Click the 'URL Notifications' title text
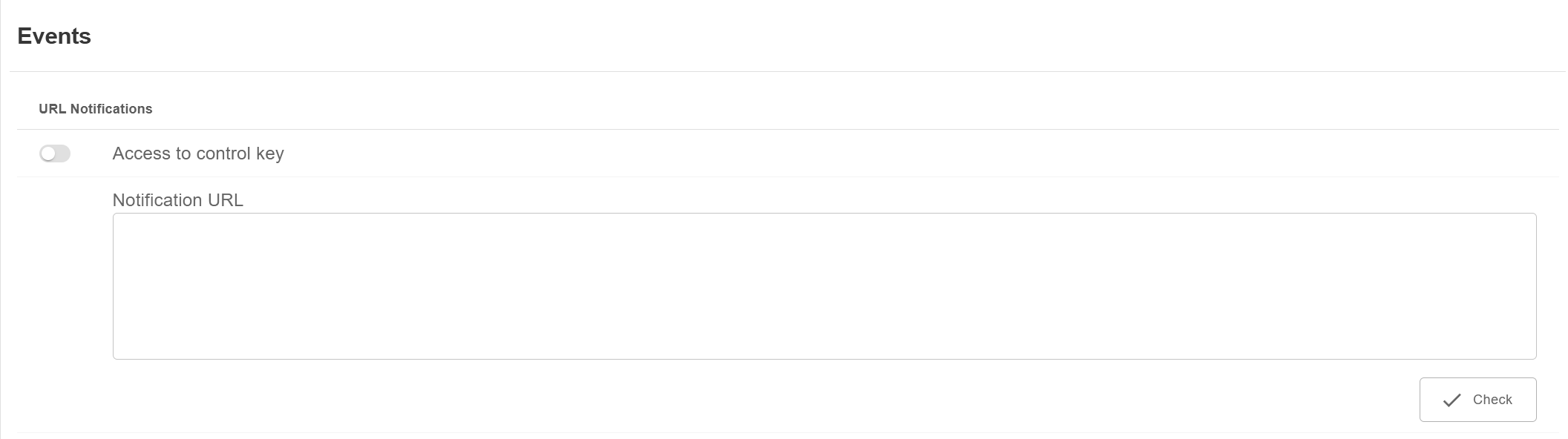This screenshot has width=1568, height=439. point(96,109)
